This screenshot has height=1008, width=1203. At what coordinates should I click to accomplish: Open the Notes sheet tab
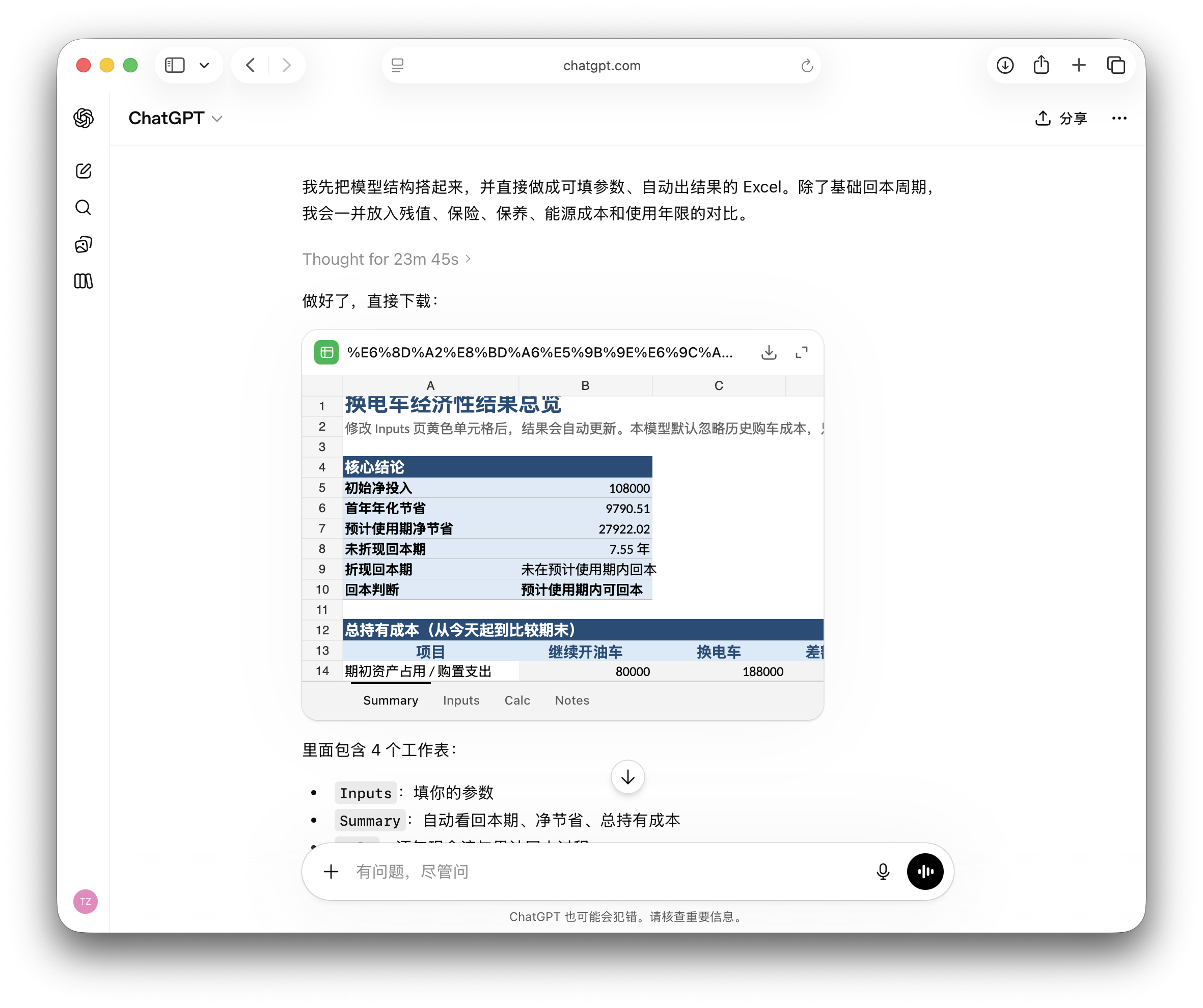click(x=572, y=700)
